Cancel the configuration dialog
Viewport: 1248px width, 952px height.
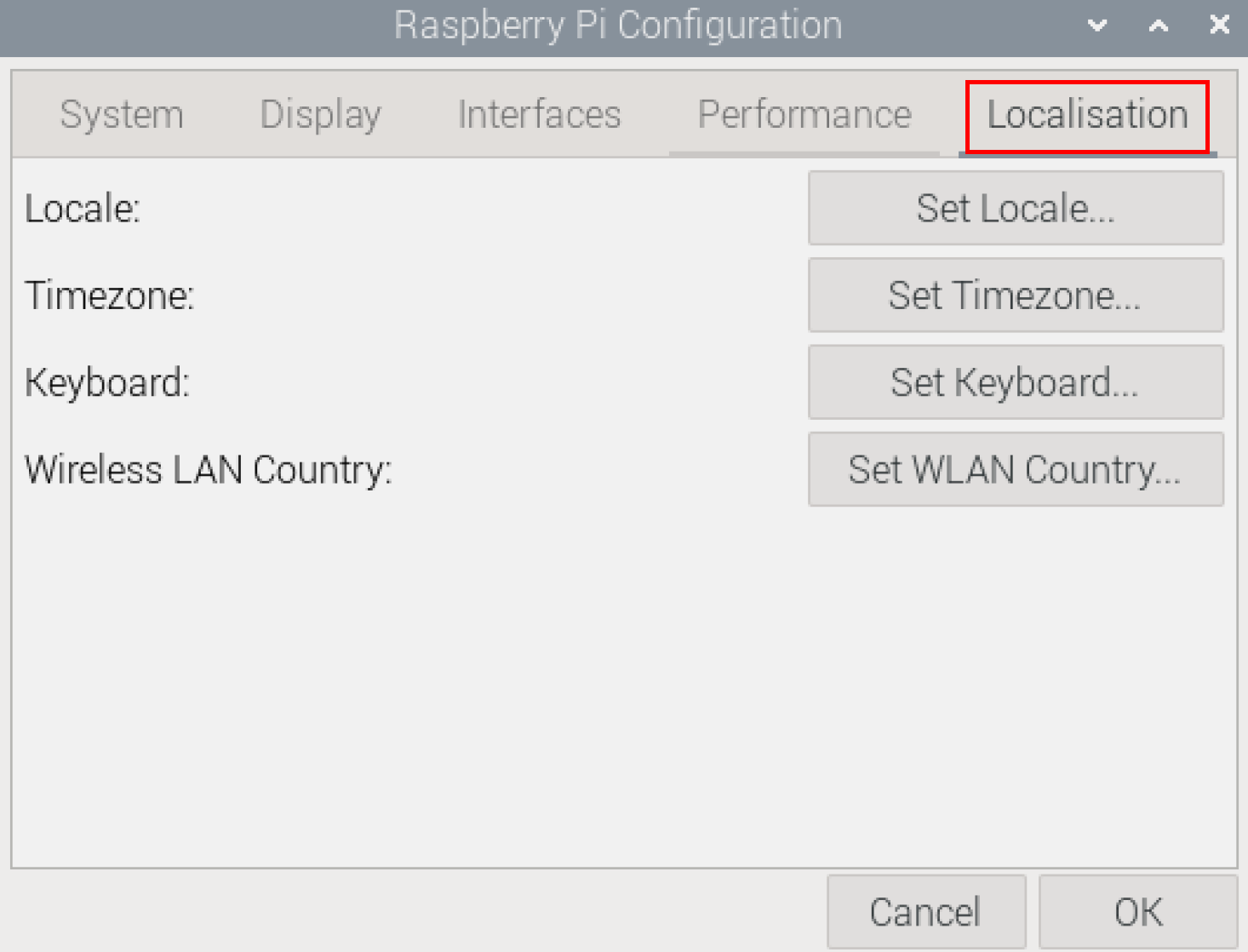(925, 912)
